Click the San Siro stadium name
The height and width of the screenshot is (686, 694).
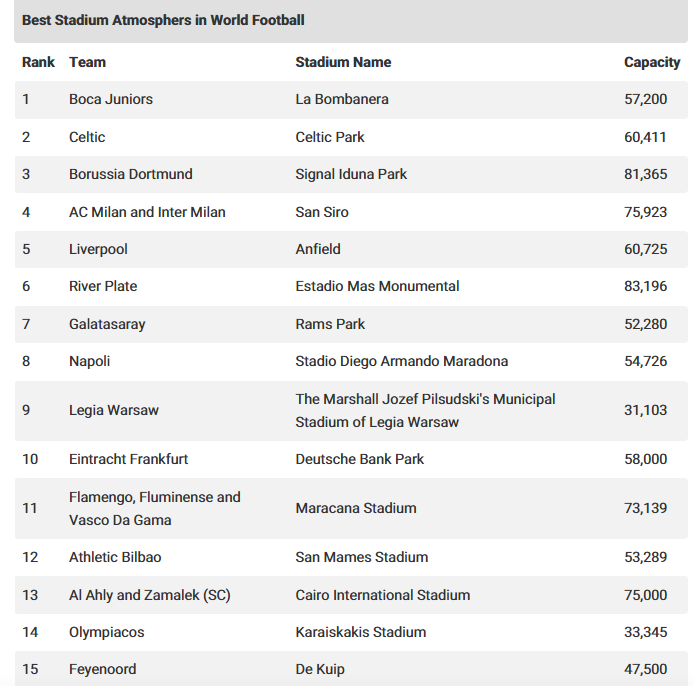coord(322,212)
